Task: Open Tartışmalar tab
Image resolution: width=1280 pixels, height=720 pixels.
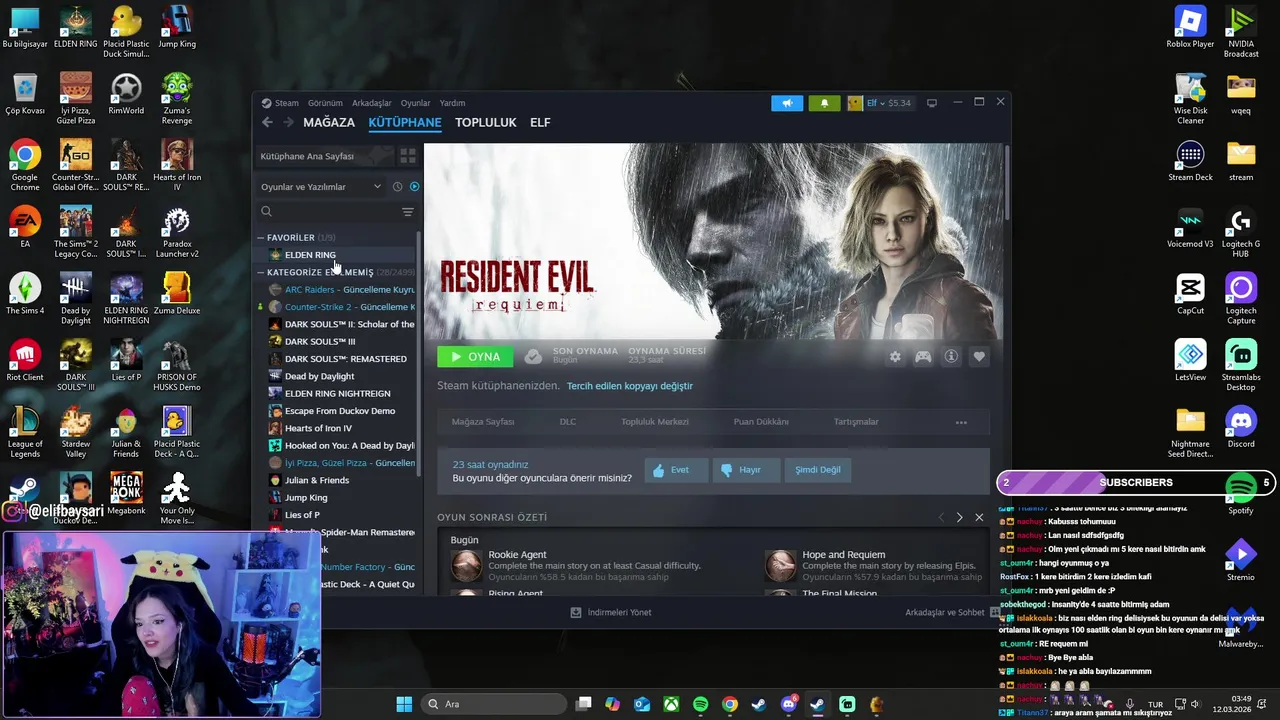Action: 856,422
